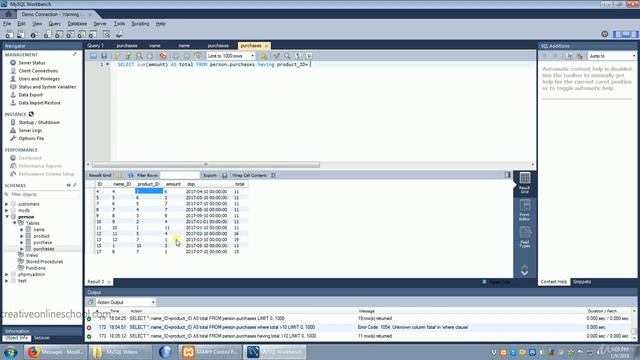Open XAMPP Control Panel in taskbar

pyautogui.click(x=210, y=352)
